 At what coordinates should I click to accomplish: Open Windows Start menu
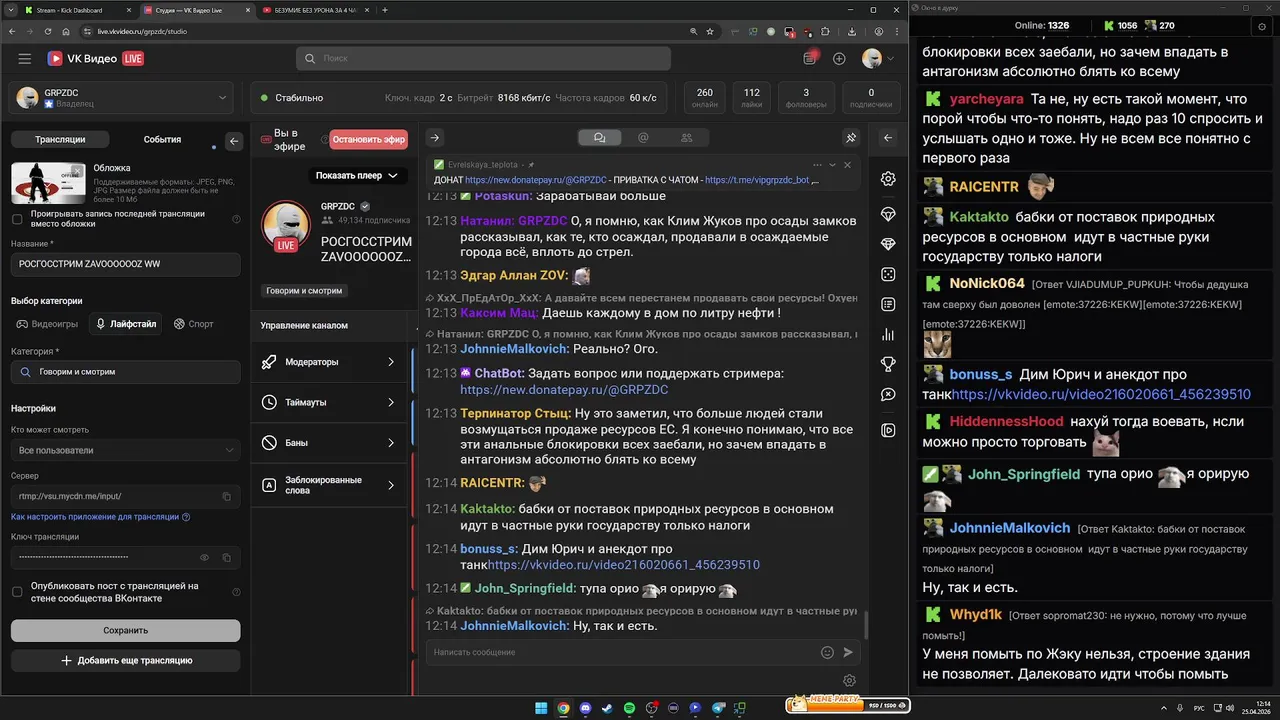click(541, 708)
